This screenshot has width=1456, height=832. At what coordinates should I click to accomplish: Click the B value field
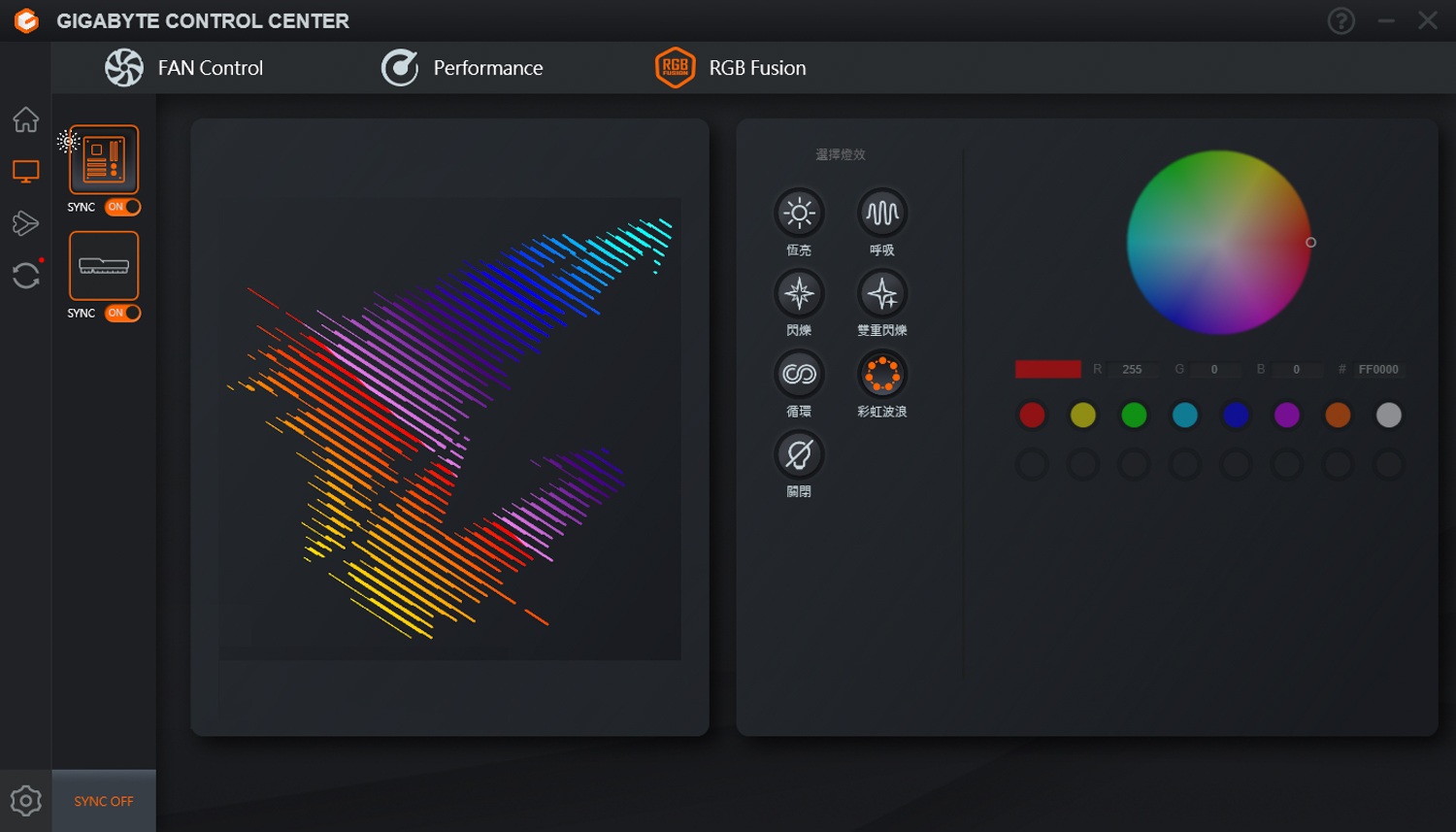1297,370
